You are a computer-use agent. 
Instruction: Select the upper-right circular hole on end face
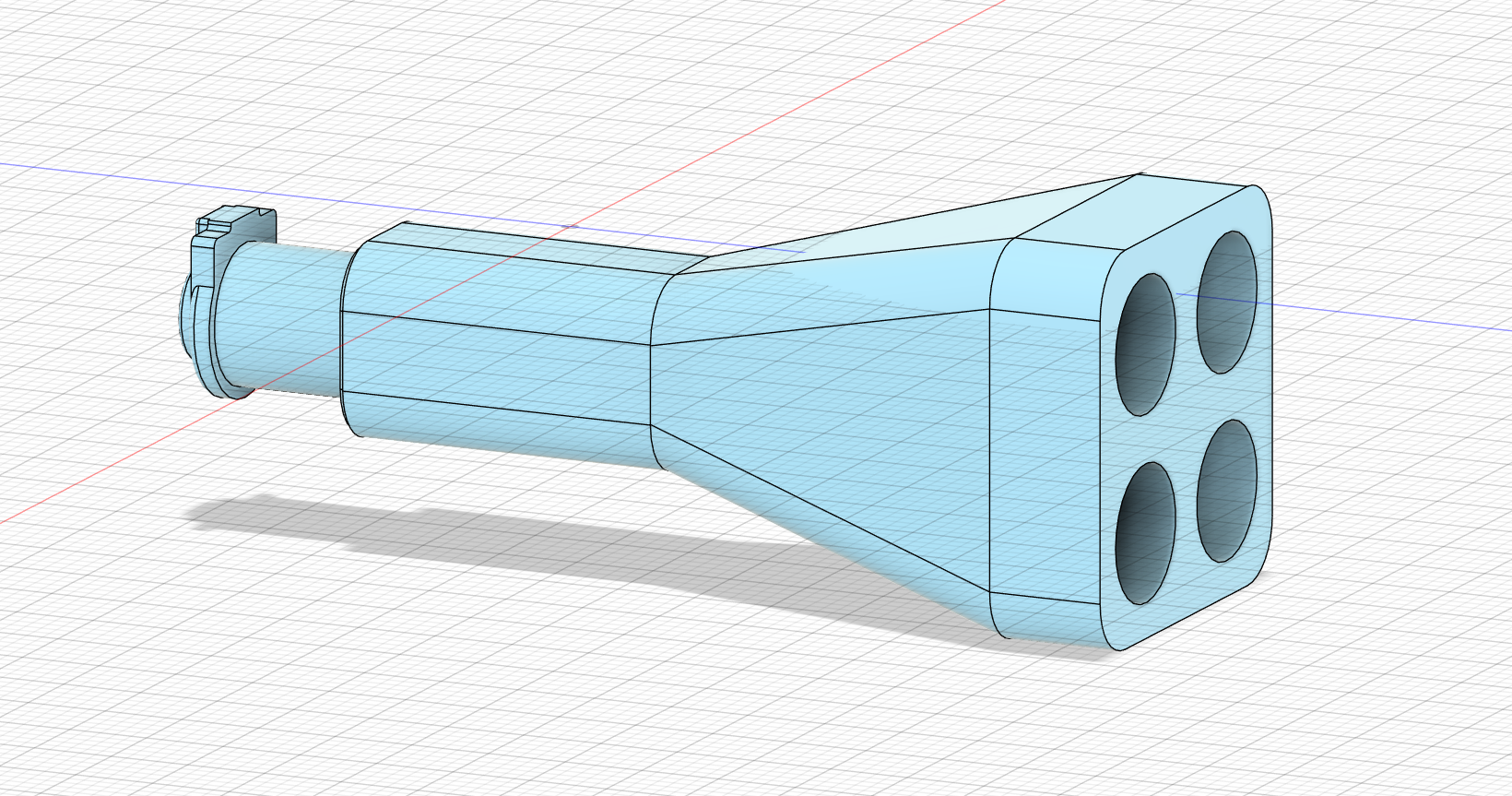[1227, 302]
